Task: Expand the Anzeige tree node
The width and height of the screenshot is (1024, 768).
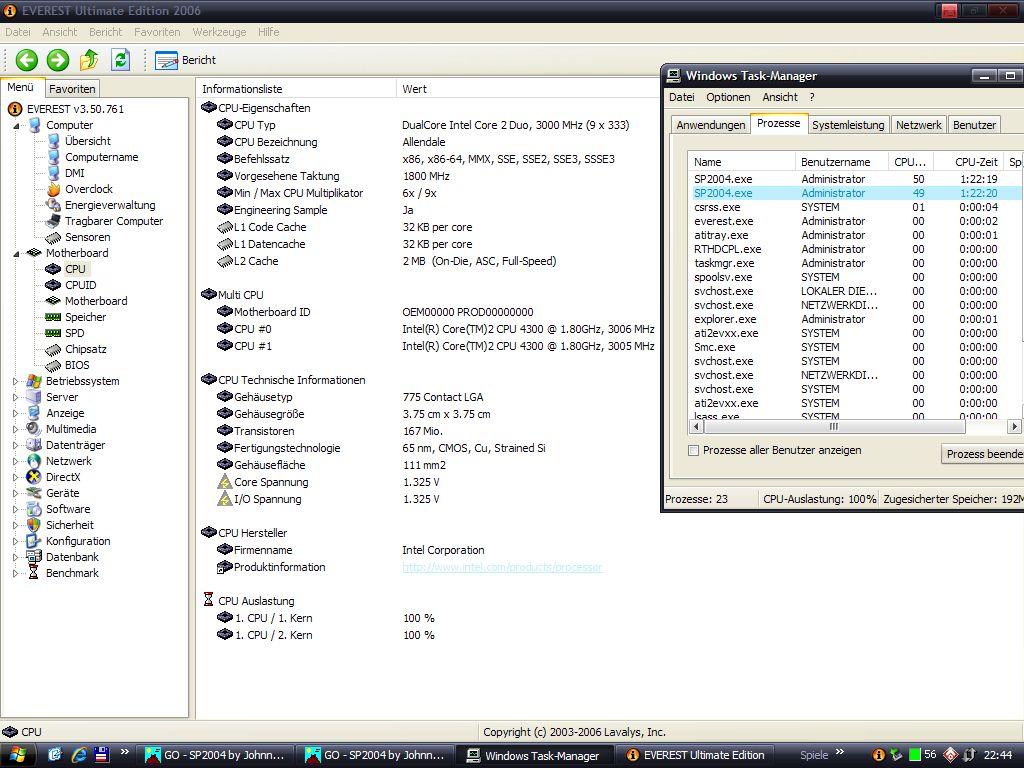Action: pyautogui.click(x=16, y=413)
